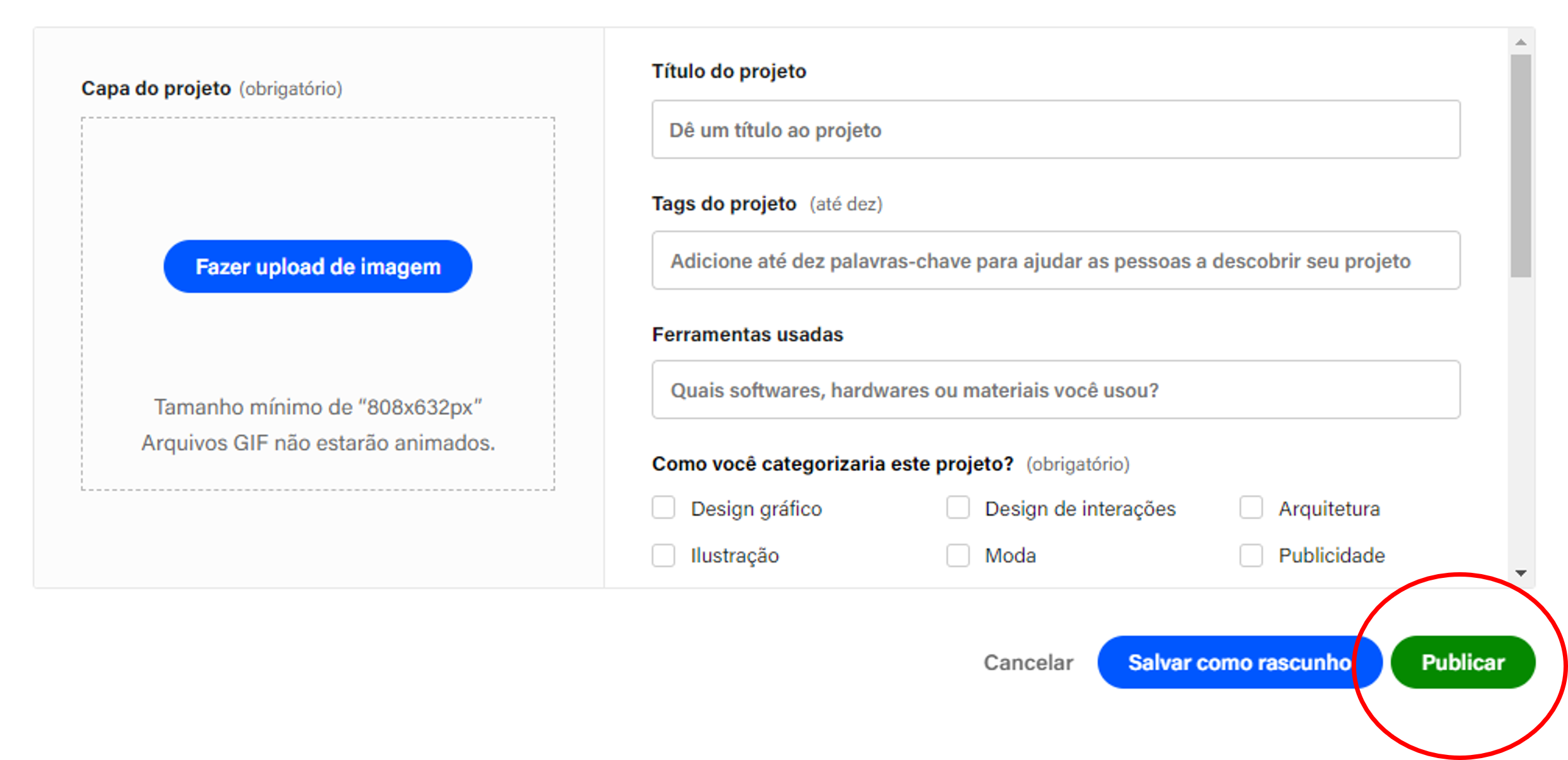Click the Publicidade label text
1568x760 pixels.
1331,555
